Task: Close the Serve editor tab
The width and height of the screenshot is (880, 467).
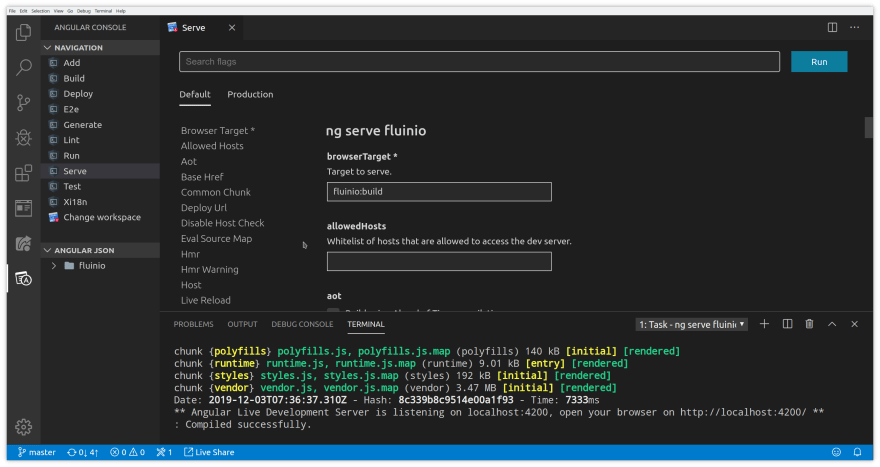Action: click(x=232, y=28)
